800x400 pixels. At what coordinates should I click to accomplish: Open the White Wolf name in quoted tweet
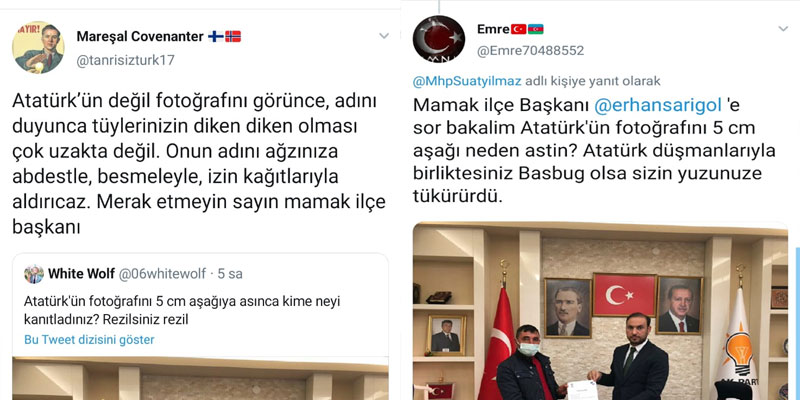coord(81,274)
